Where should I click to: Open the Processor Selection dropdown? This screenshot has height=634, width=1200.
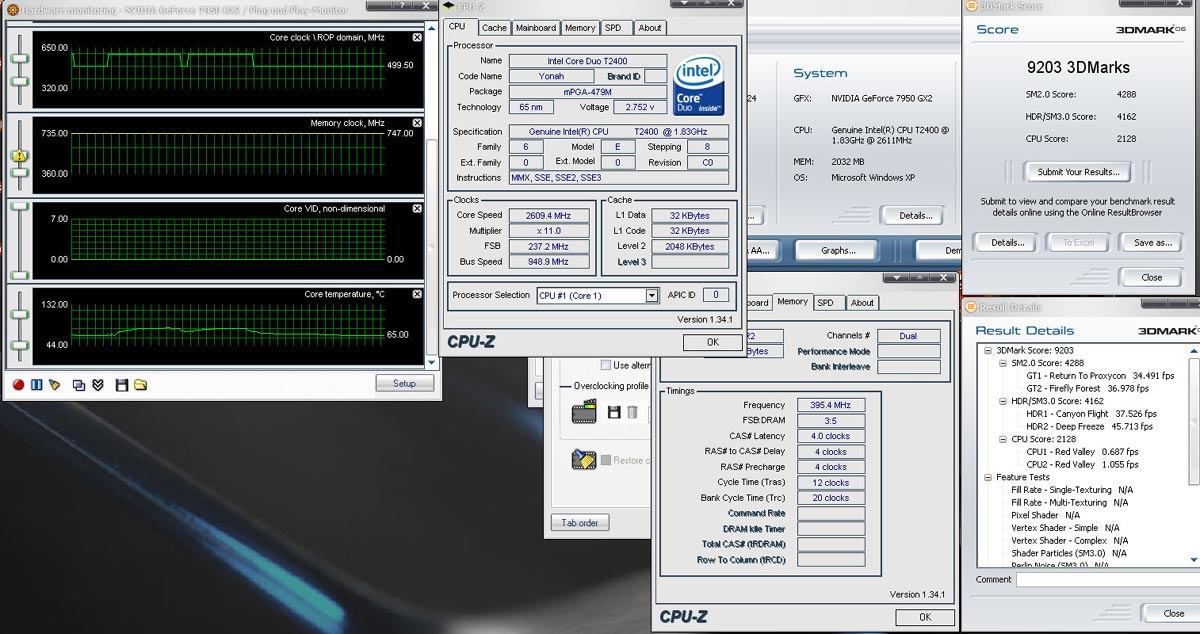652,295
